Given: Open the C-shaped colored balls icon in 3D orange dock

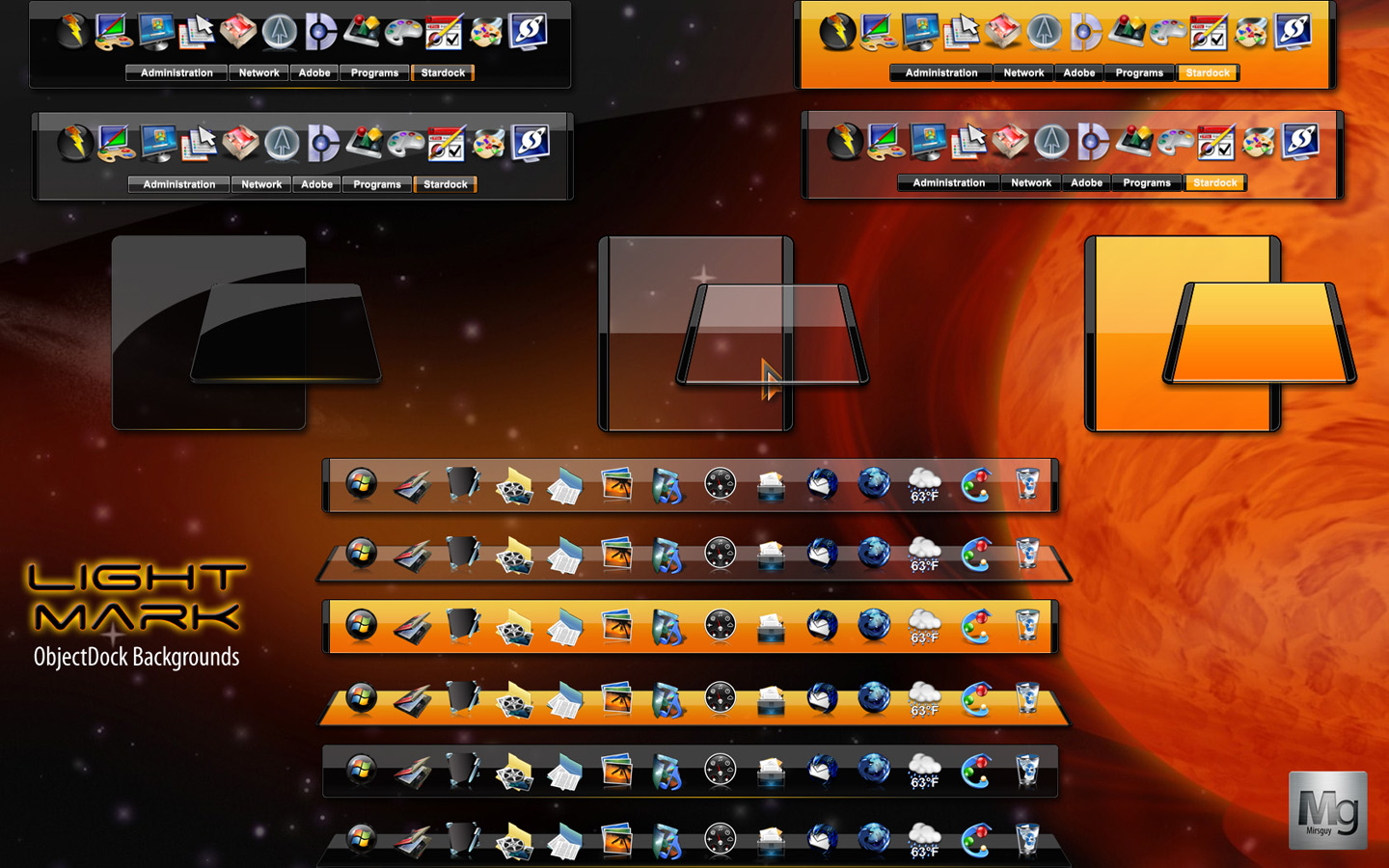Looking at the screenshot, I should pyautogui.click(x=976, y=699).
